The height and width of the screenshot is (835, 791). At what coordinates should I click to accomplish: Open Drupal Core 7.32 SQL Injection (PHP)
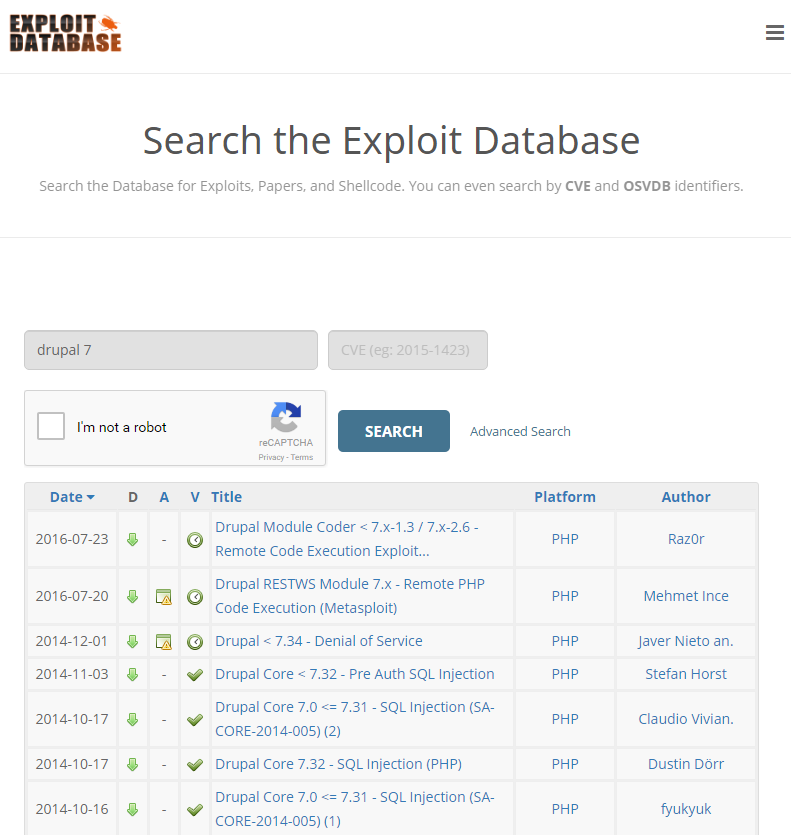(x=338, y=764)
